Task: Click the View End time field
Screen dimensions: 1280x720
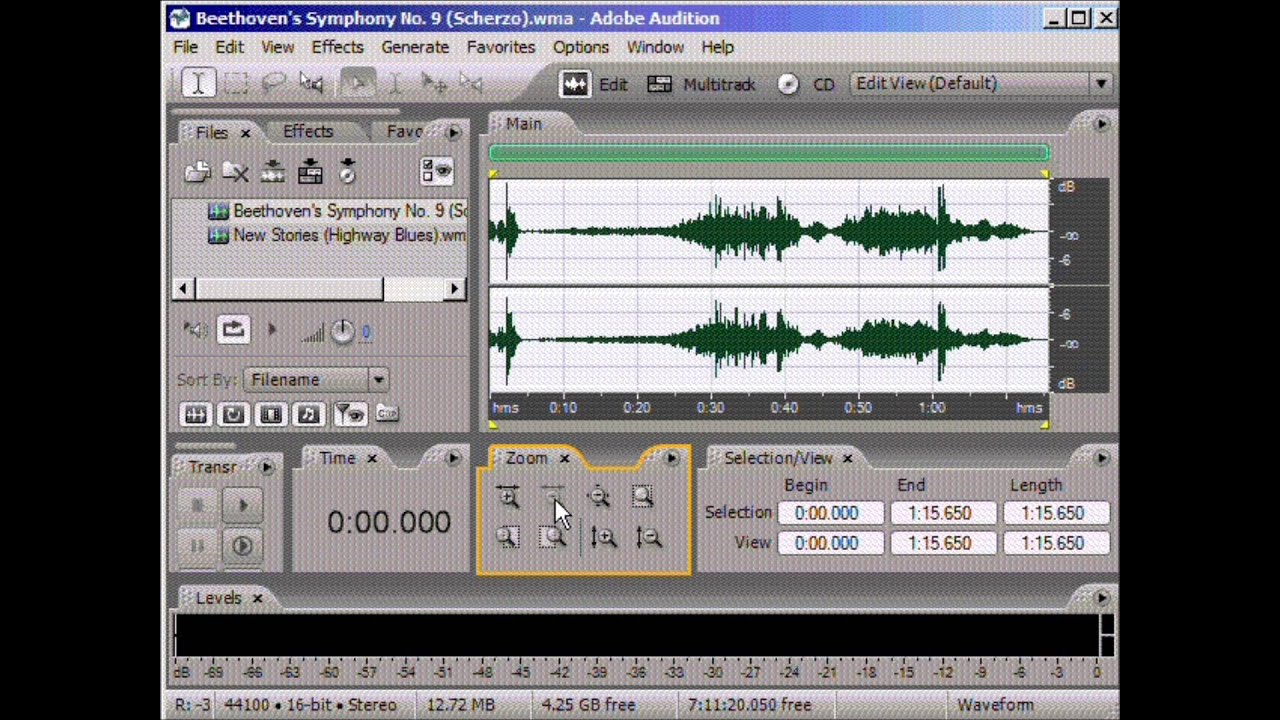Action: (943, 543)
